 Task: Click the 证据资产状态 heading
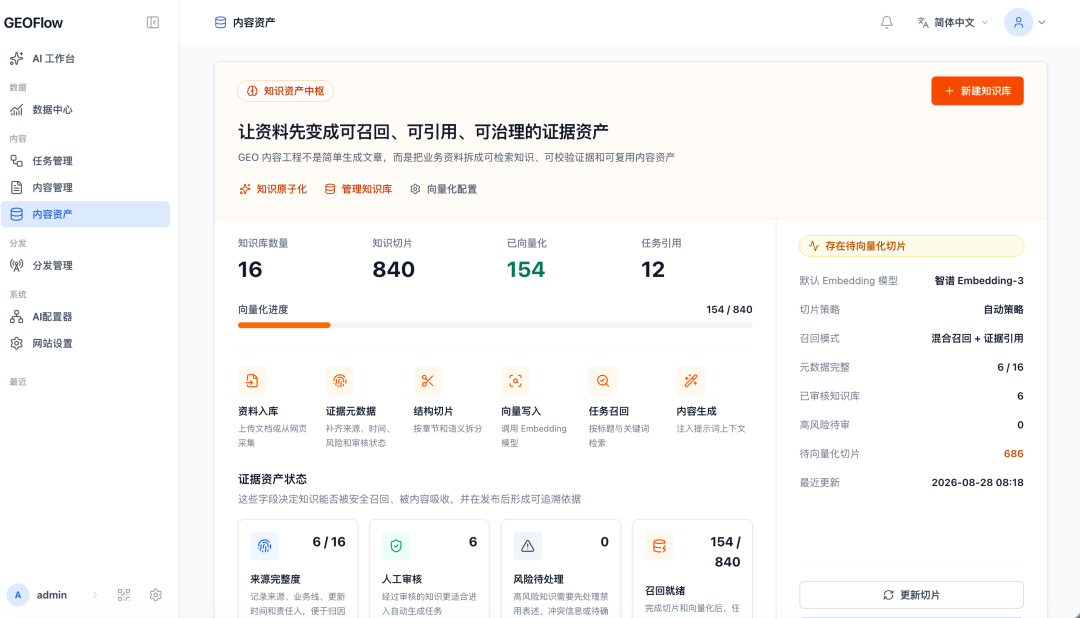click(272, 479)
